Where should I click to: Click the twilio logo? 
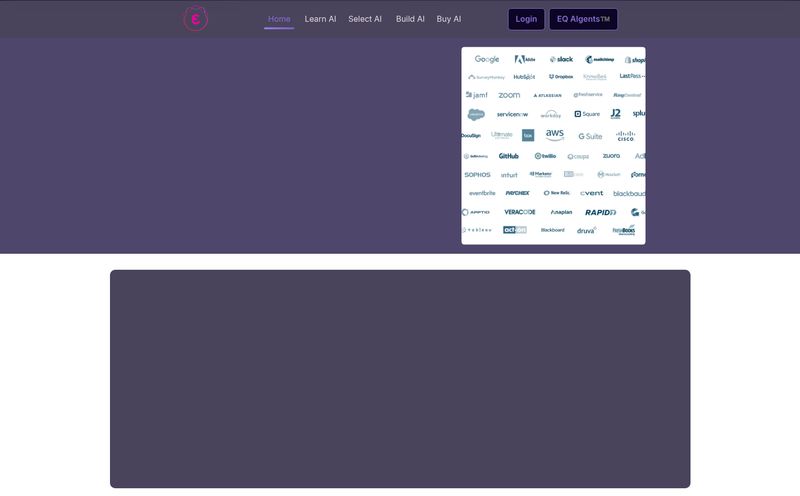pyautogui.click(x=545, y=156)
